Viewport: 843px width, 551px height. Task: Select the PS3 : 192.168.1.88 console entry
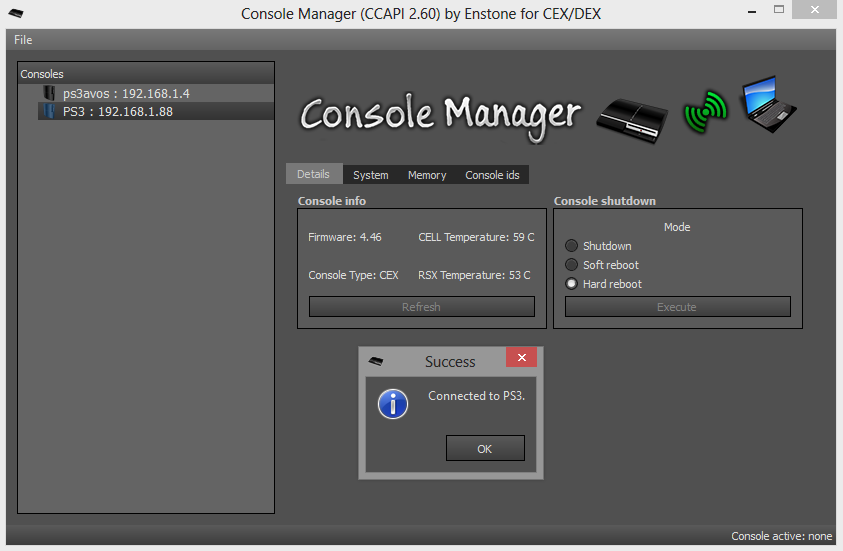tap(156, 111)
